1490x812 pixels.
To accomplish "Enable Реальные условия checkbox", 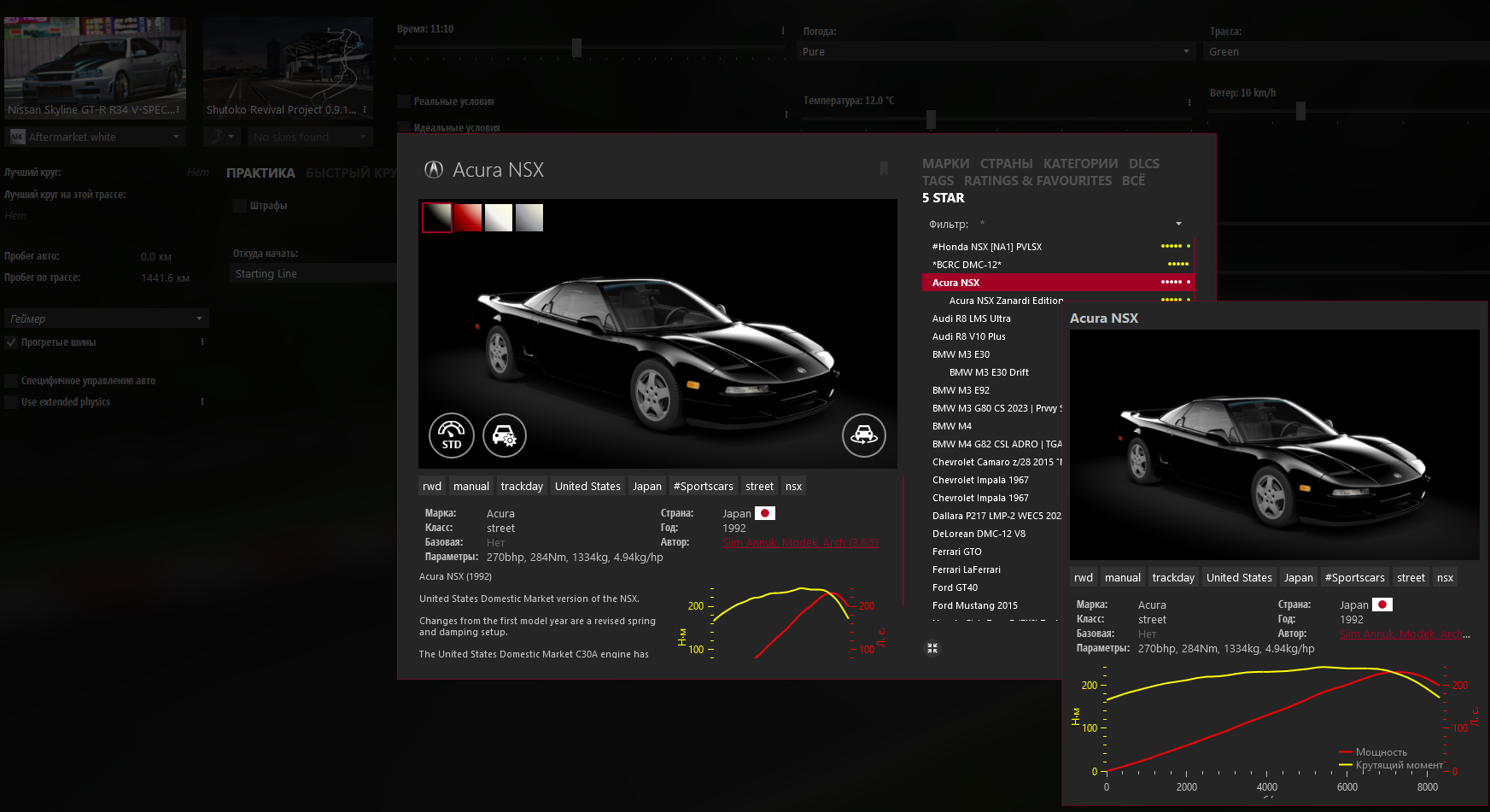I will [x=404, y=102].
